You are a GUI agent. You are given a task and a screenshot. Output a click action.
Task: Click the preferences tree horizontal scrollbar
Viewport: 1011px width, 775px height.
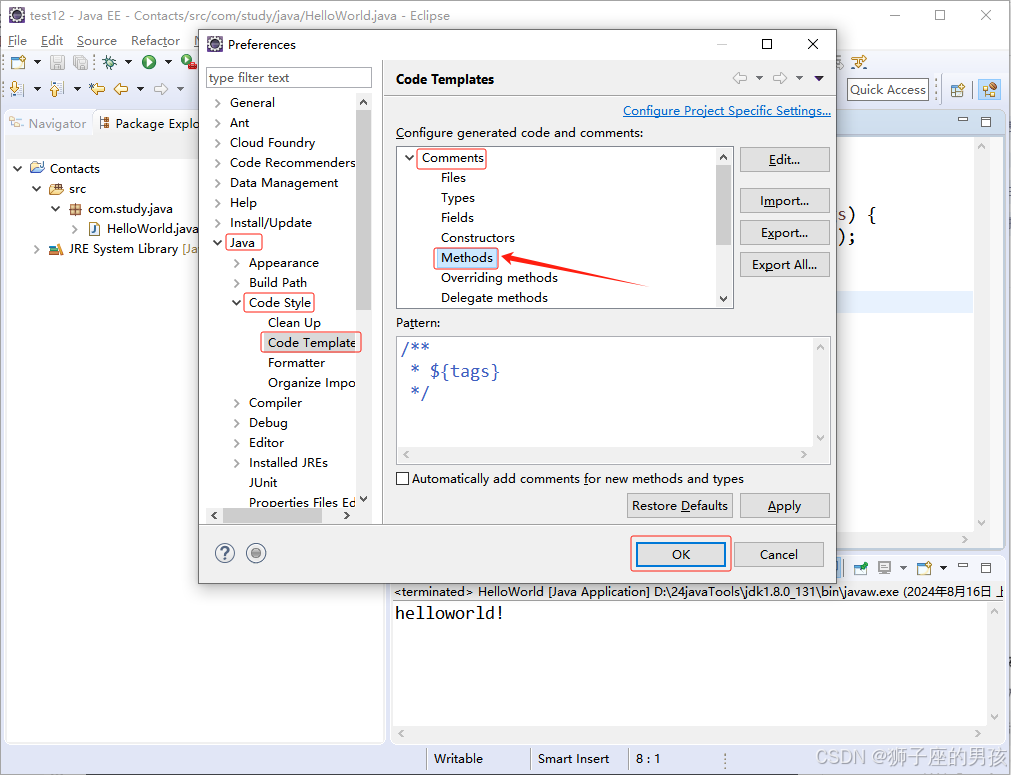pyautogui.click(x=272, y=515)
